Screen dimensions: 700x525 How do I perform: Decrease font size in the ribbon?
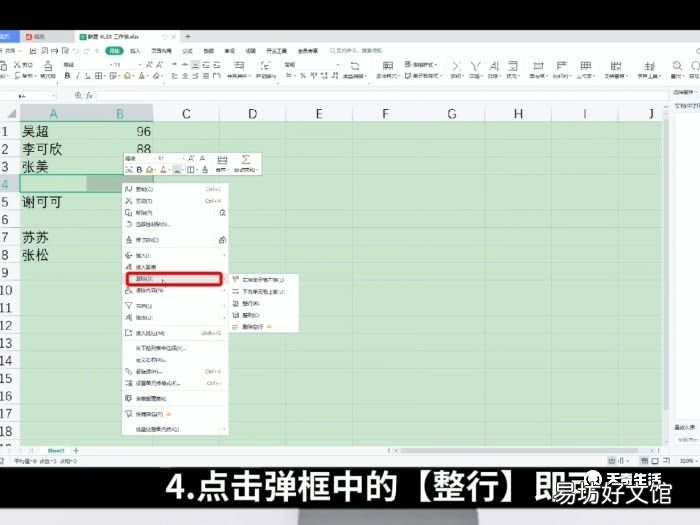pyautogui.click(x=159, y=65)
